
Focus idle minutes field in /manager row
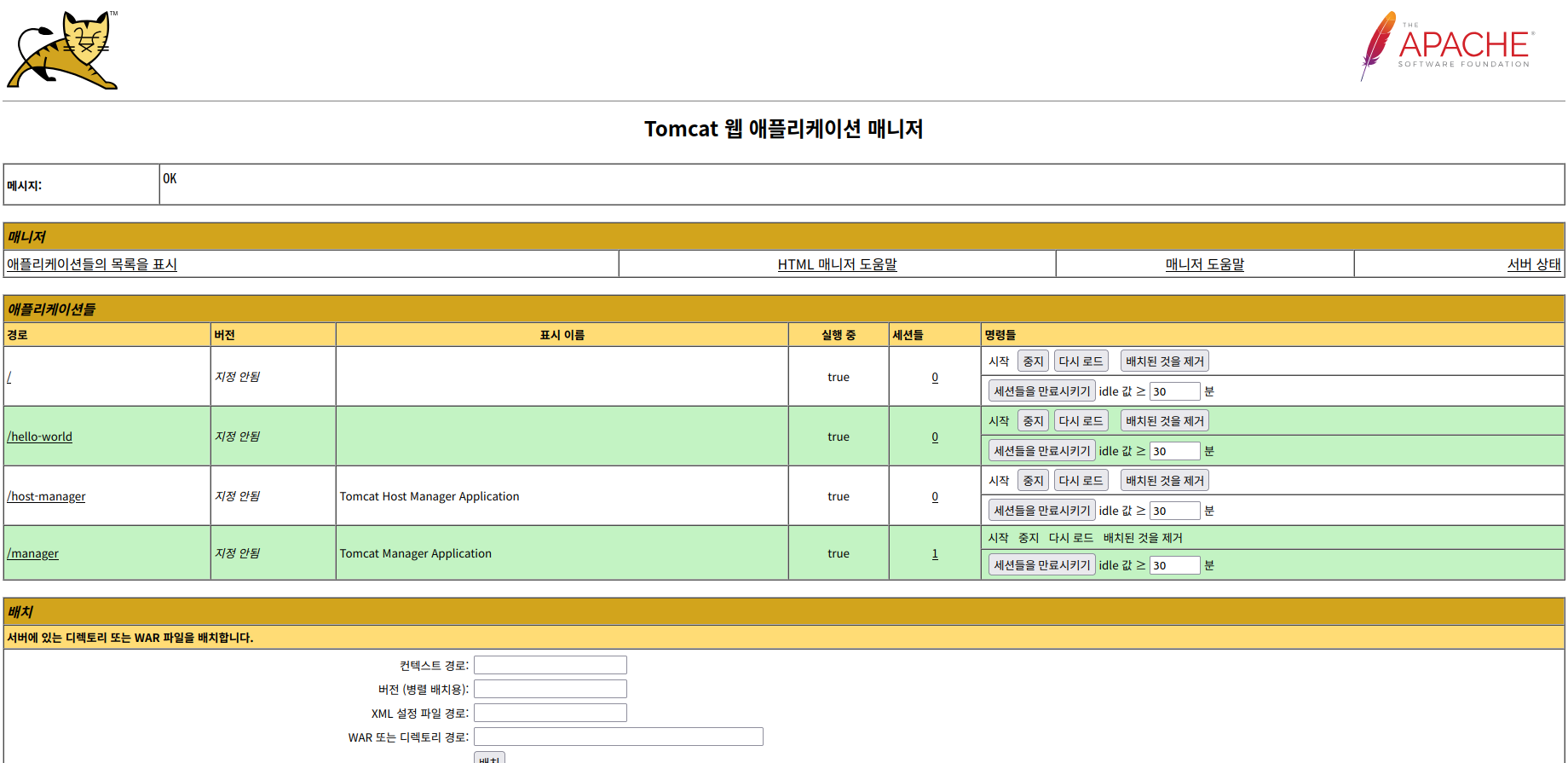[x=1174, y=565]
